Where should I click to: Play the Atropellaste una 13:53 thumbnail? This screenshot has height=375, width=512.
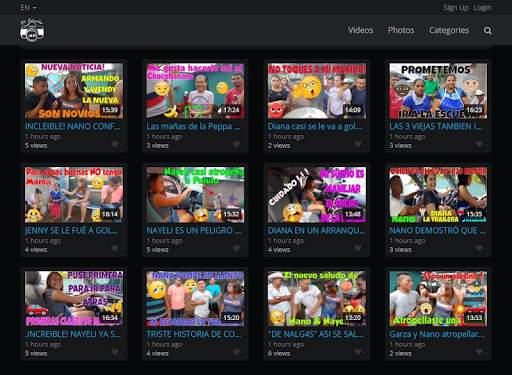(438, 299)
